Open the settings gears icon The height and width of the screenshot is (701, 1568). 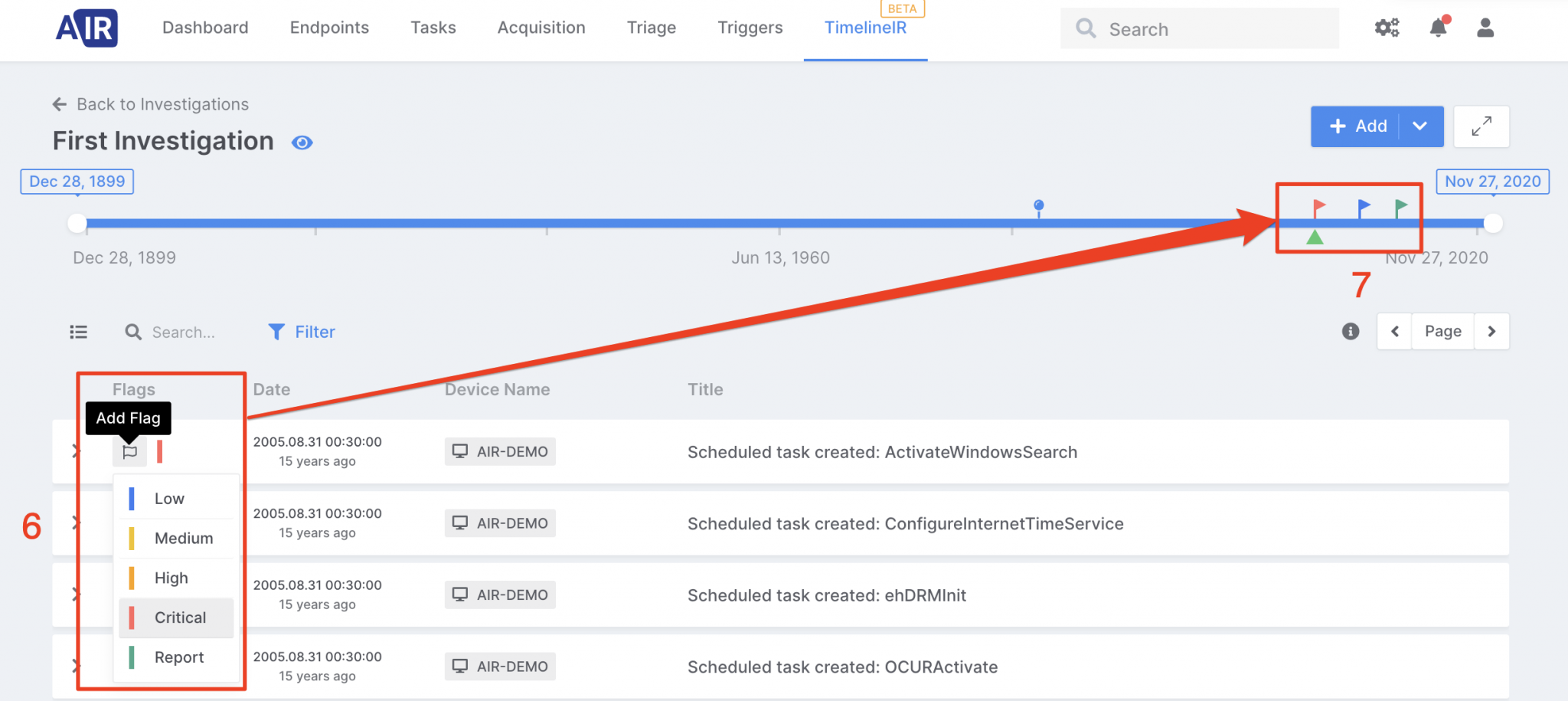tap(1387, 28)
